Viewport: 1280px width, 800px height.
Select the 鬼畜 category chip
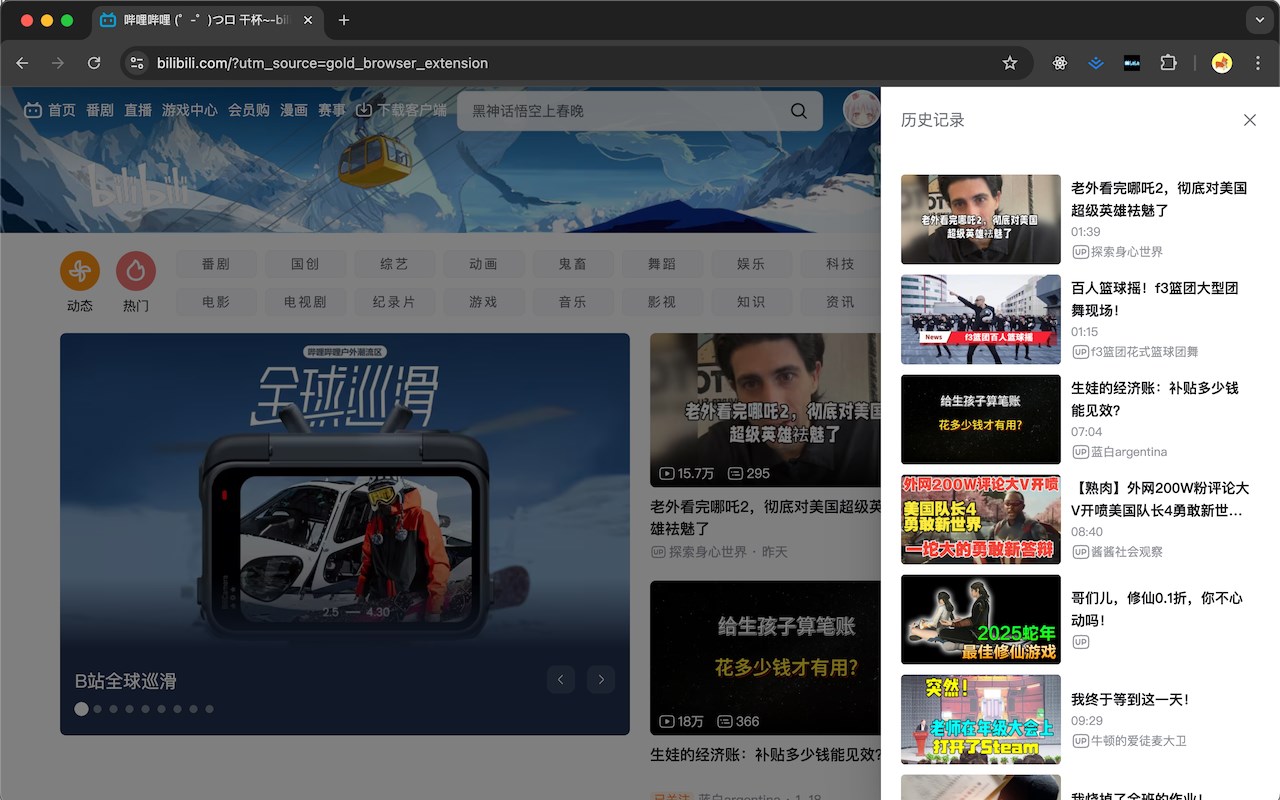click(x=572, y=264)
